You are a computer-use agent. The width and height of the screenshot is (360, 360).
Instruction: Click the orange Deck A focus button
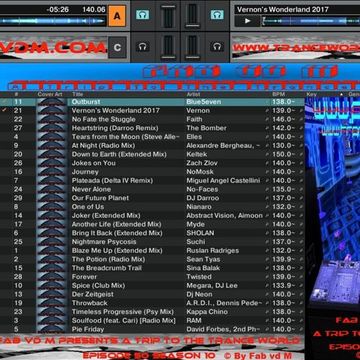click(117, 16)
